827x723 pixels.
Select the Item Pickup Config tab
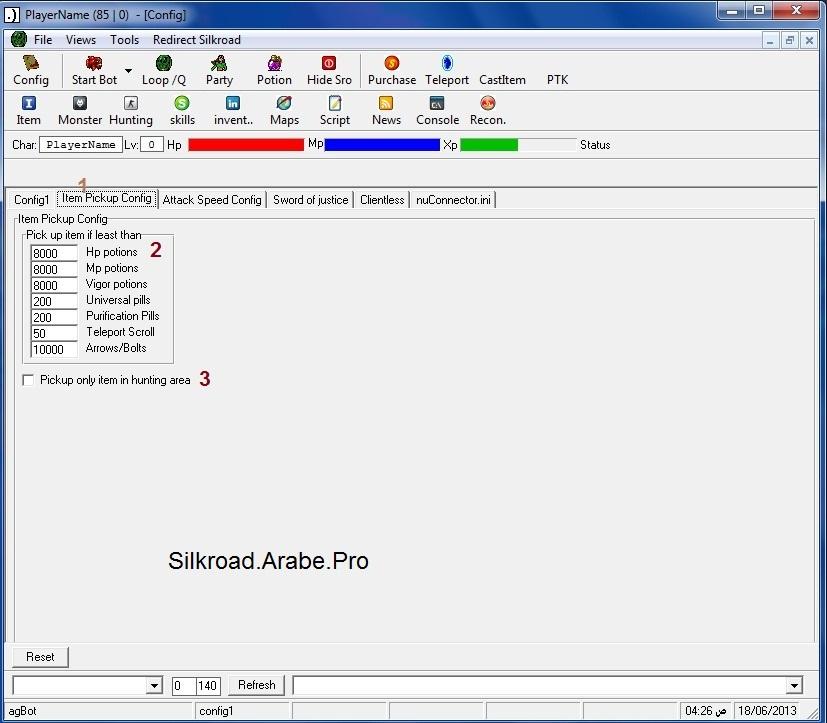tap(107, 198)
